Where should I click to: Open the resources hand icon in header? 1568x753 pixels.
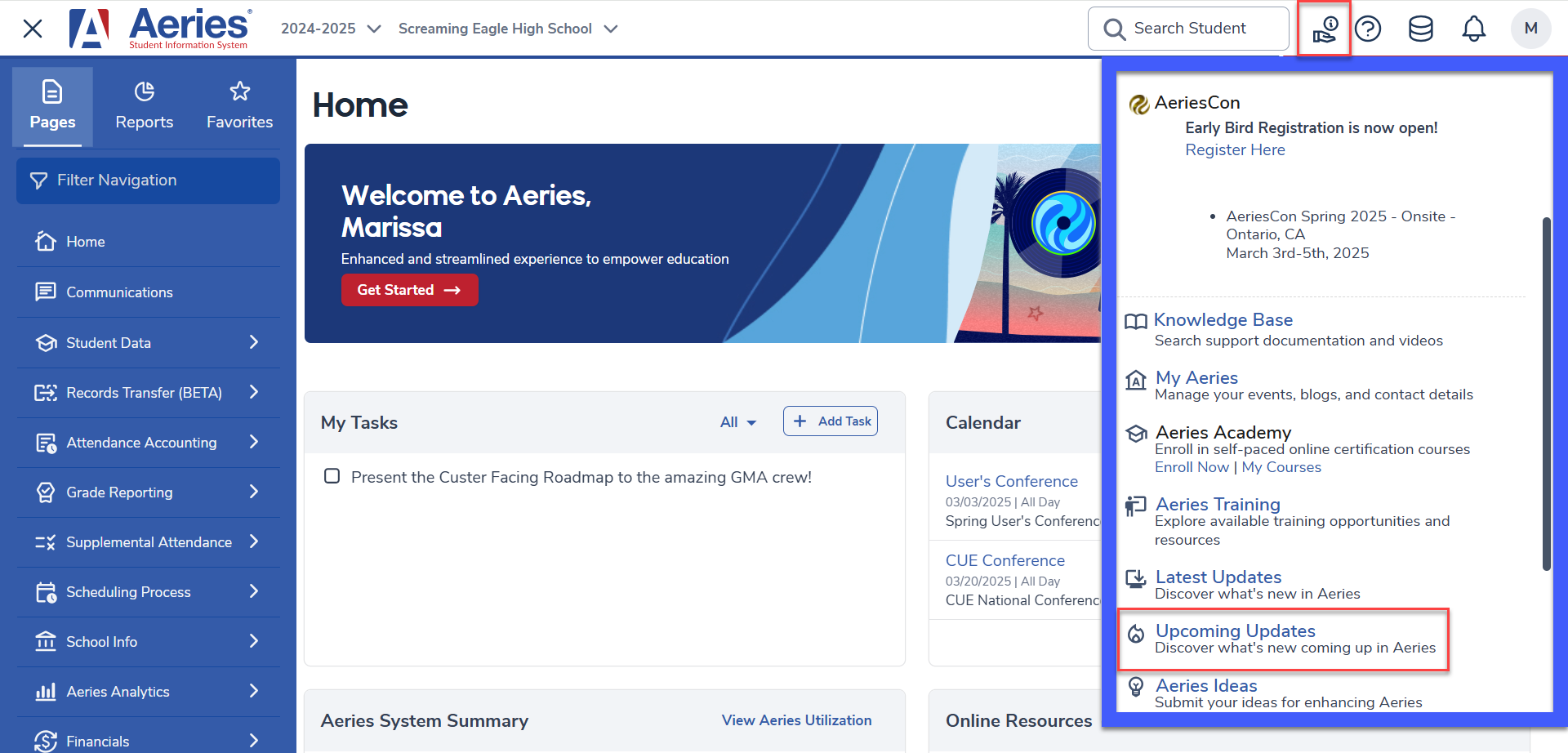[1325, 29]
